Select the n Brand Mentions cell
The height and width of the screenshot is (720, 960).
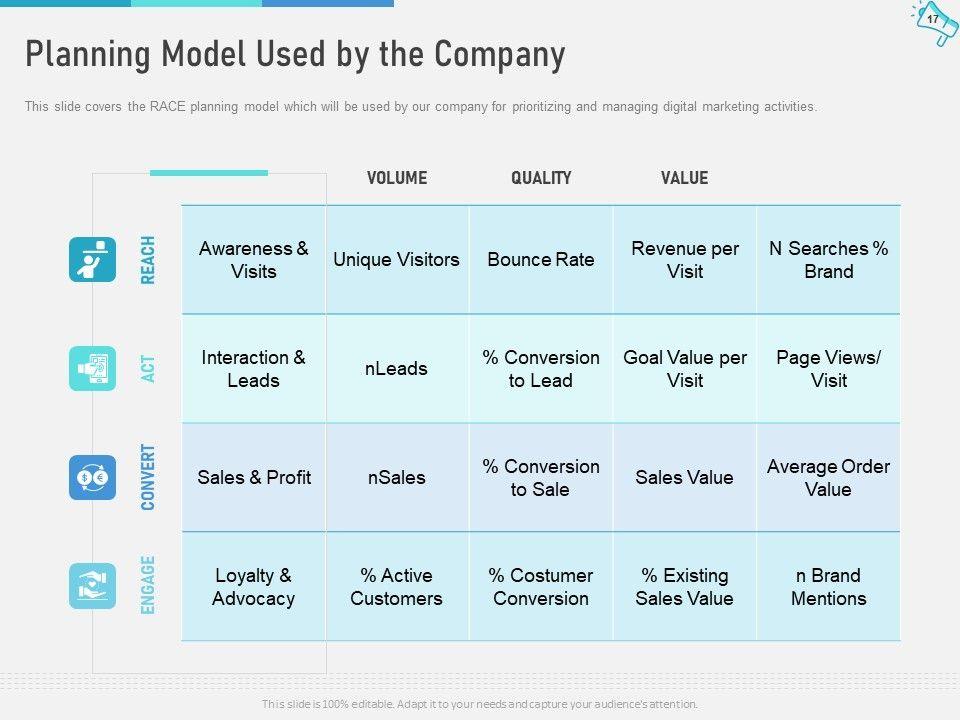point(828,587)
